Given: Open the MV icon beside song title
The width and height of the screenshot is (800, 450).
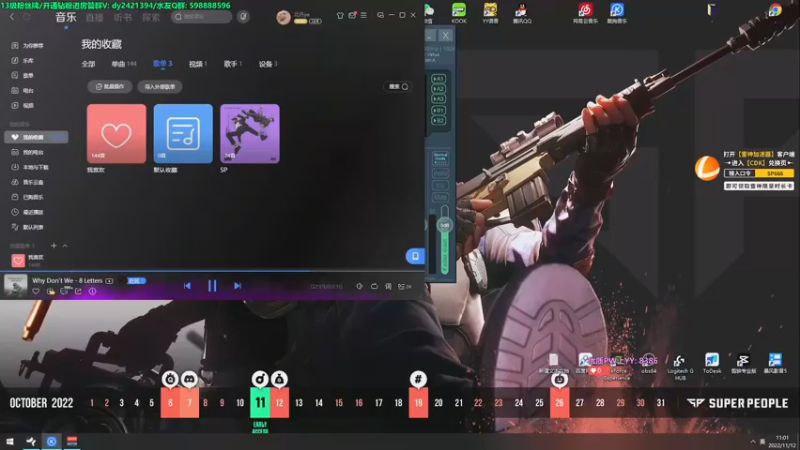Looking at the screenshot, I should click(x=109, y=281).
